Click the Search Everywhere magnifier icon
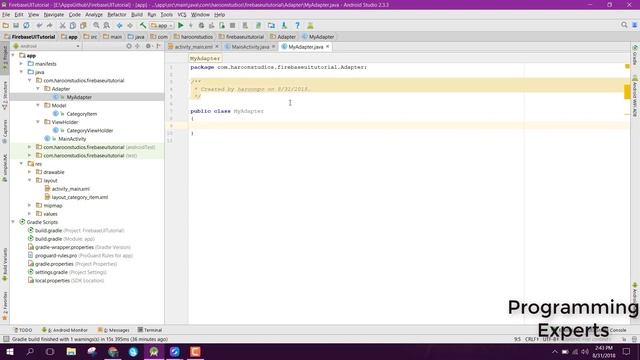Image resolution: width=640 pixels, height=360 pixels. tap(624, 25)
